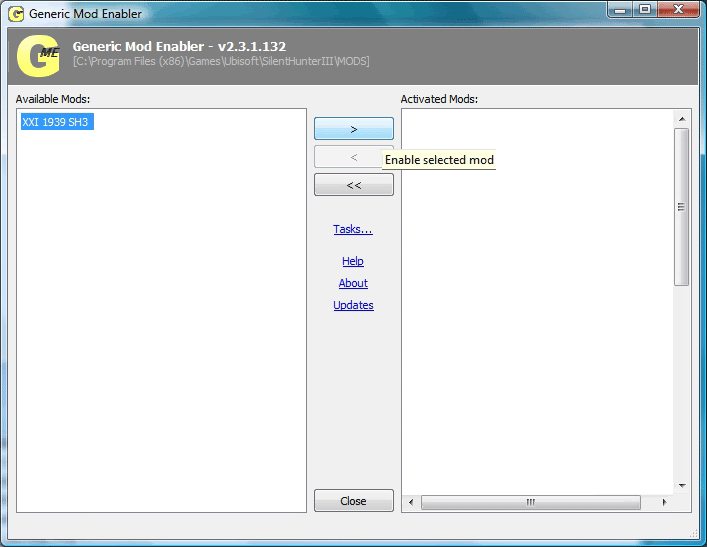Open the About link
This screenshot has width=707, height=547.
coord(353,283)
